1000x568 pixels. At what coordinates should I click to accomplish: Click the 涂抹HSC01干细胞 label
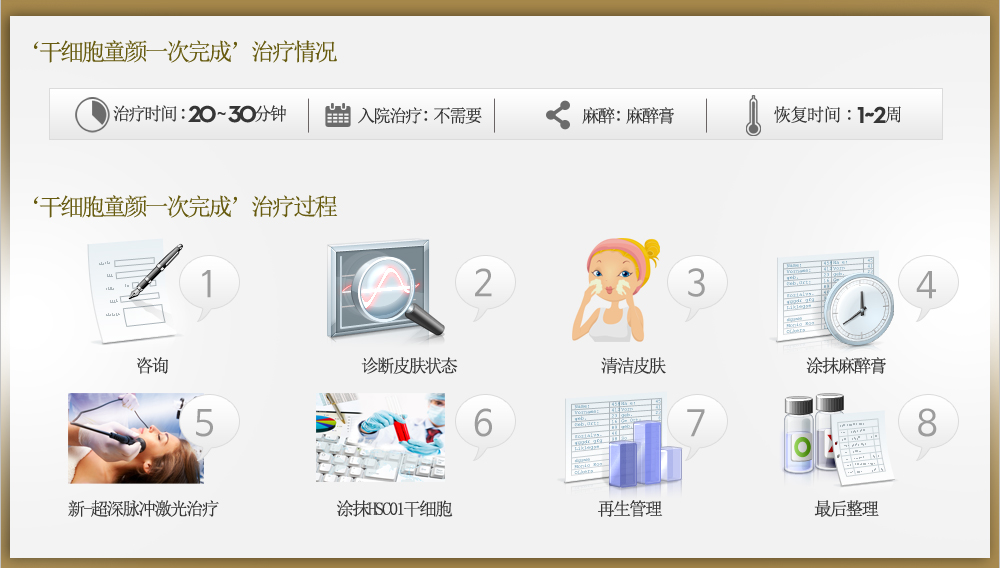[394, 509]
